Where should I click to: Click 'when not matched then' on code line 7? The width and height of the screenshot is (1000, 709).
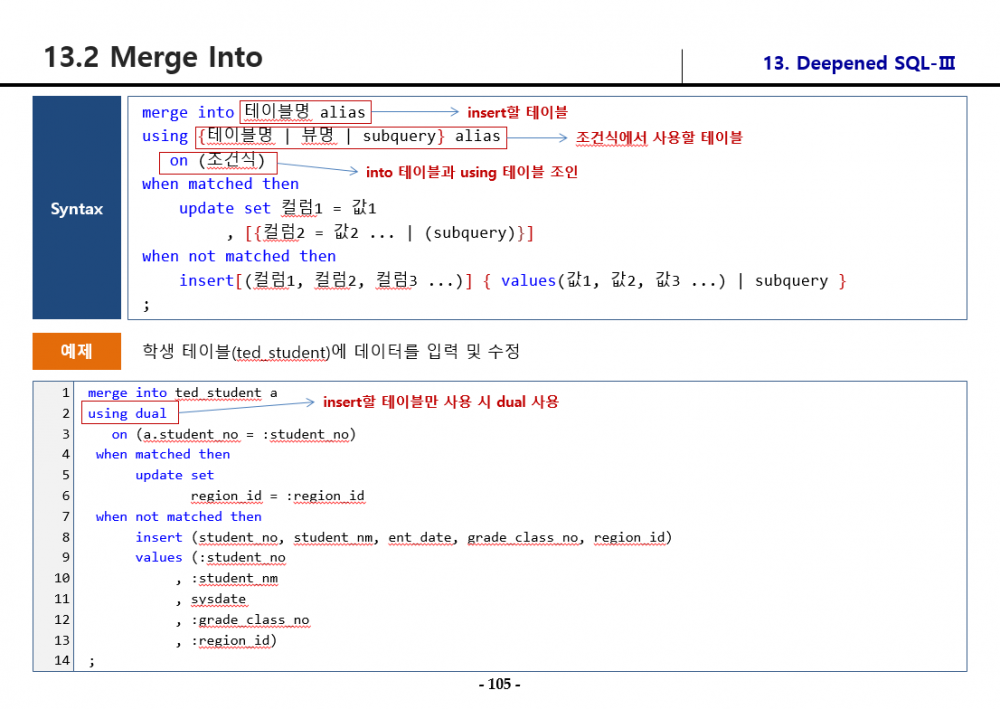pyautogui.click(x=179, y=516)
